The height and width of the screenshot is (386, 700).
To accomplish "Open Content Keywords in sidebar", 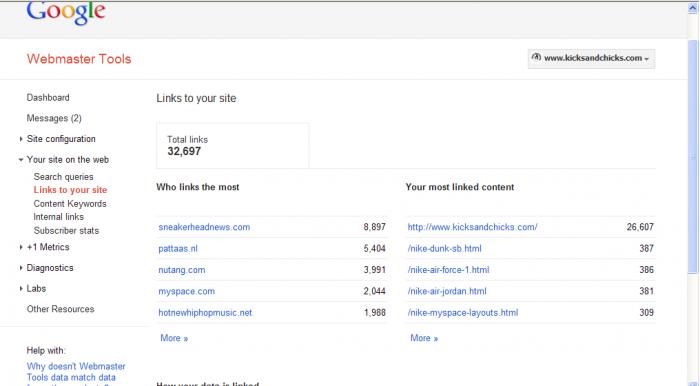I will [x=70, y=203].
